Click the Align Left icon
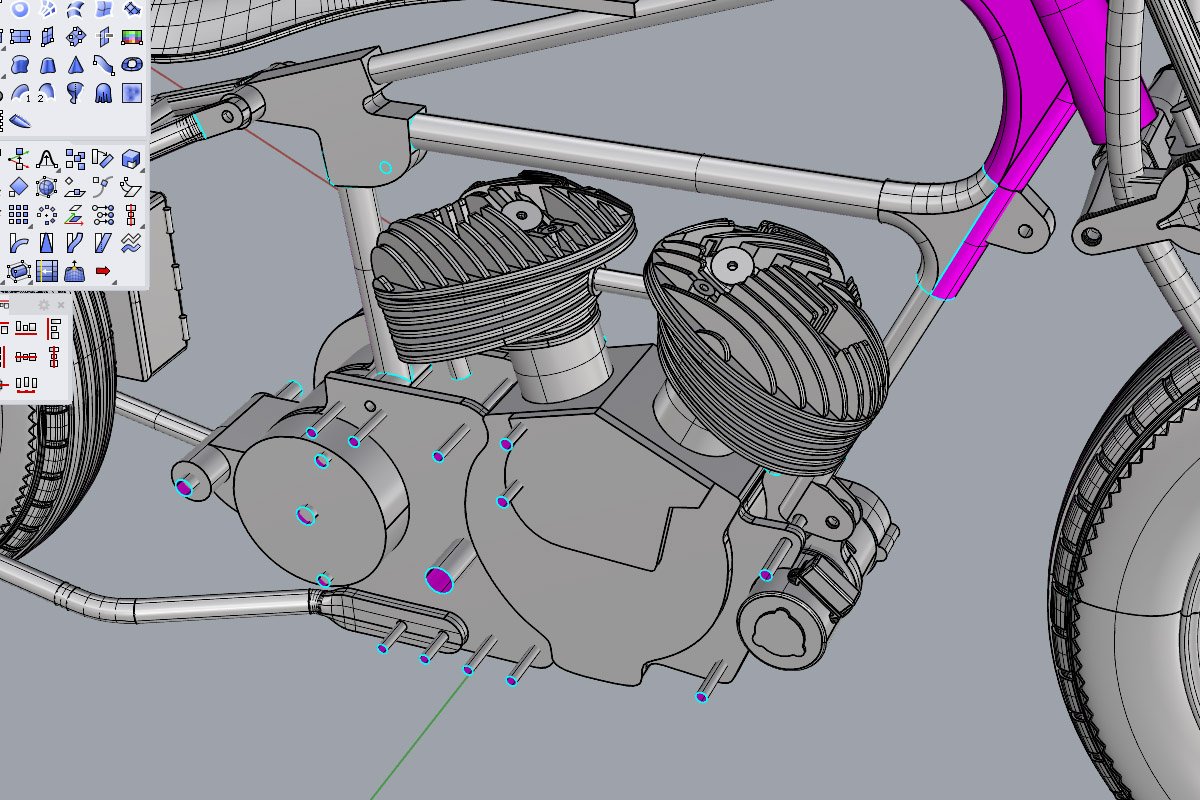Screen dimensions: 1200x800 point(53,328)
